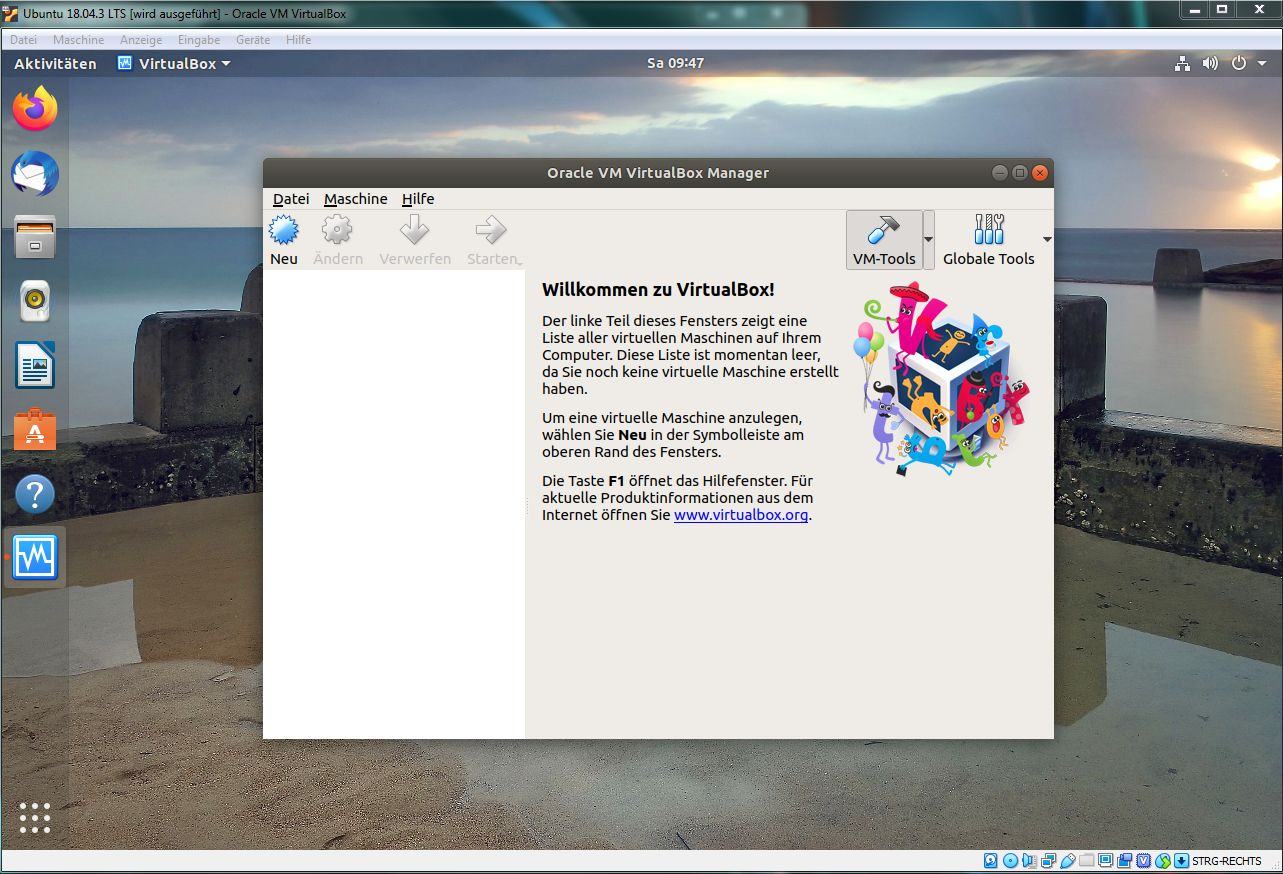Launch Thunderbird from the Ubuntu dock
The height and width of the screenshot is (874, 1283).
point(35,174)
